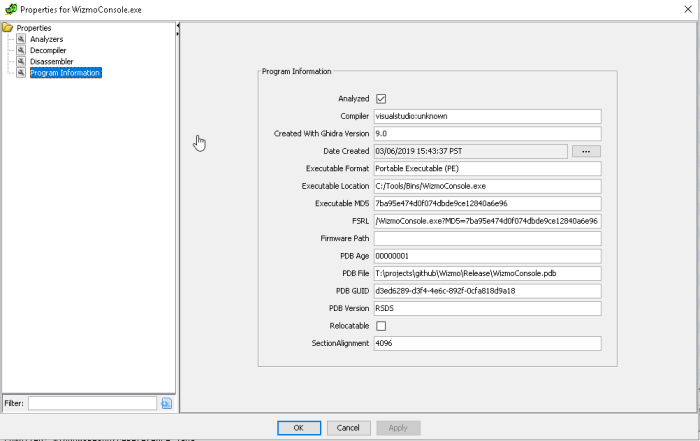Select the Properties root node
700x441 pixels.
point(33,28)
